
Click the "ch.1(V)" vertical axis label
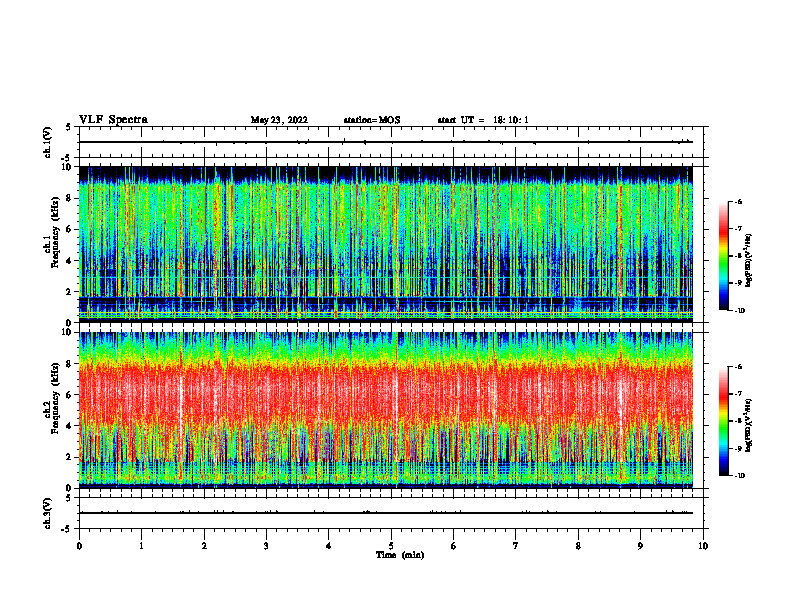point(48,142)
